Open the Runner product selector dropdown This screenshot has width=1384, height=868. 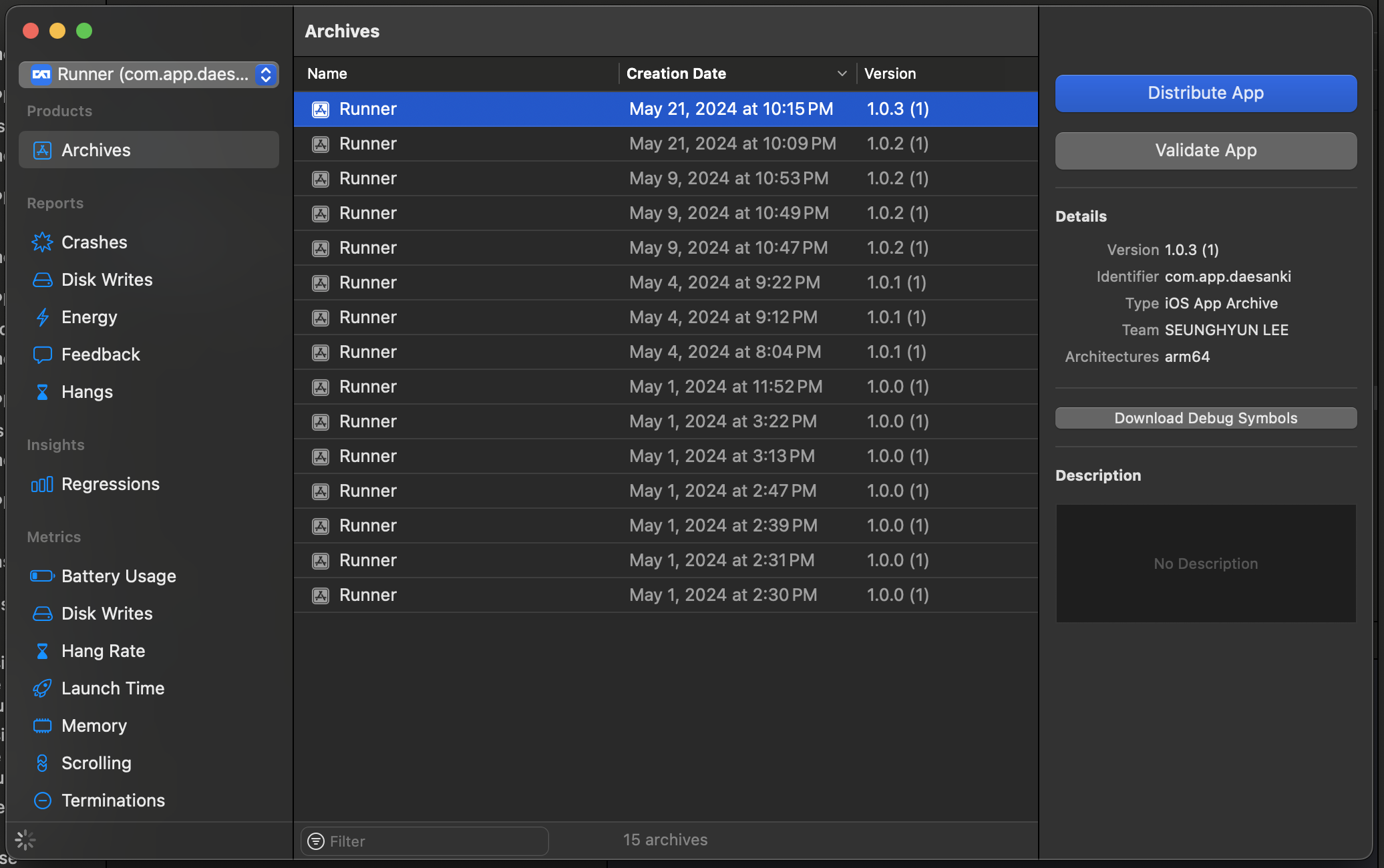148,74
